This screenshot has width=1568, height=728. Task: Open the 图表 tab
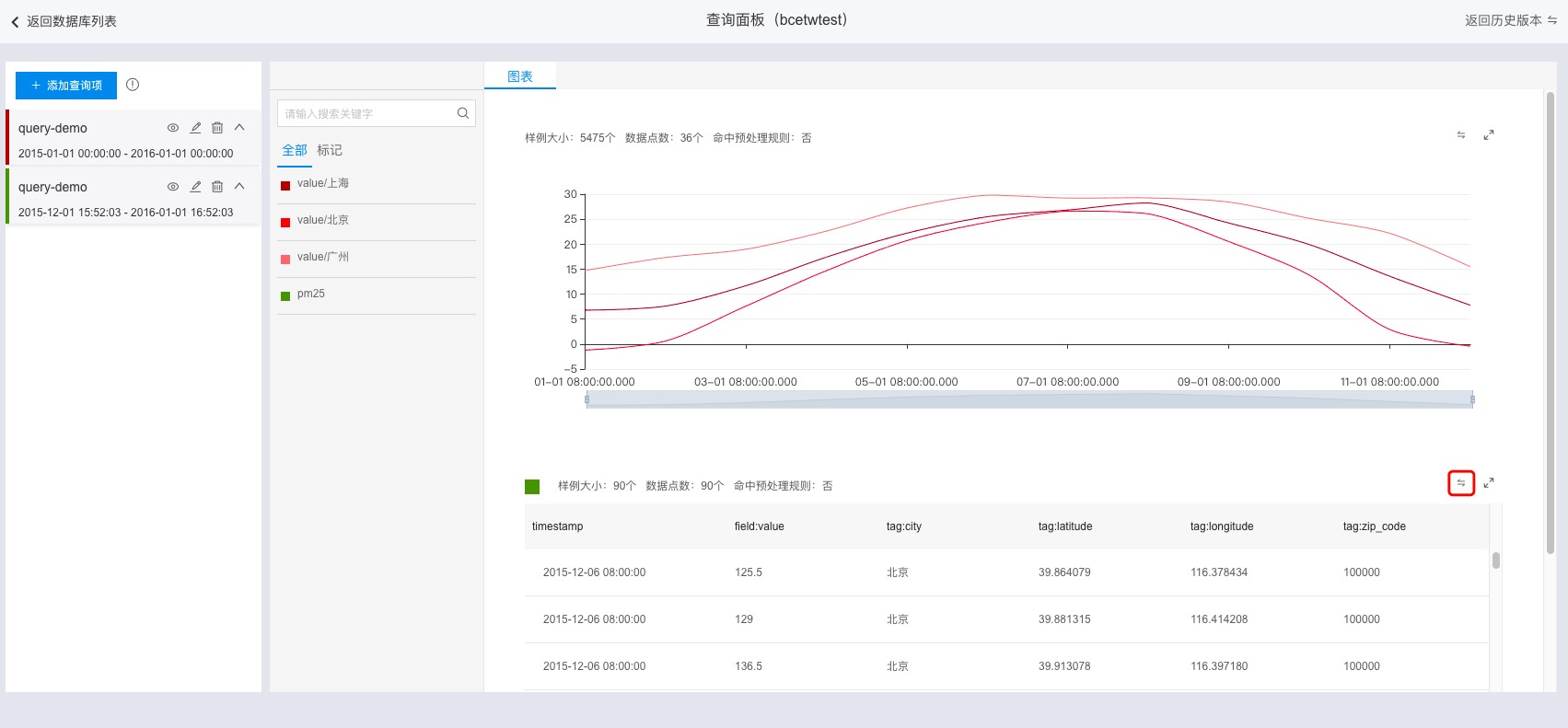pyautogui.click(x=520, y=76)
